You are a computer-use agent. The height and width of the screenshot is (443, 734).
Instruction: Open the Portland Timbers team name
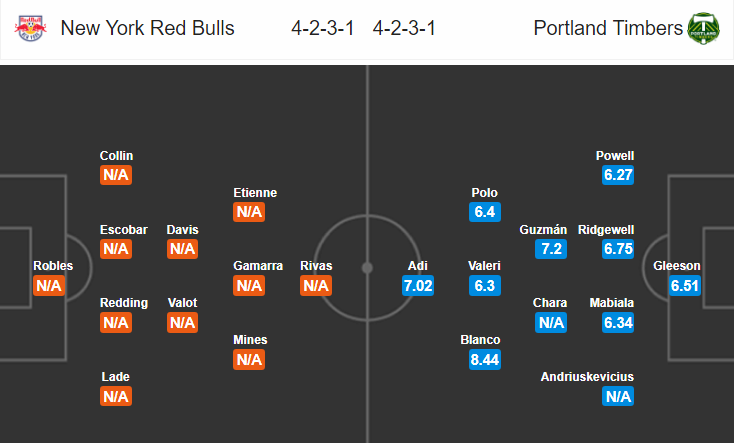click(608, 28)
